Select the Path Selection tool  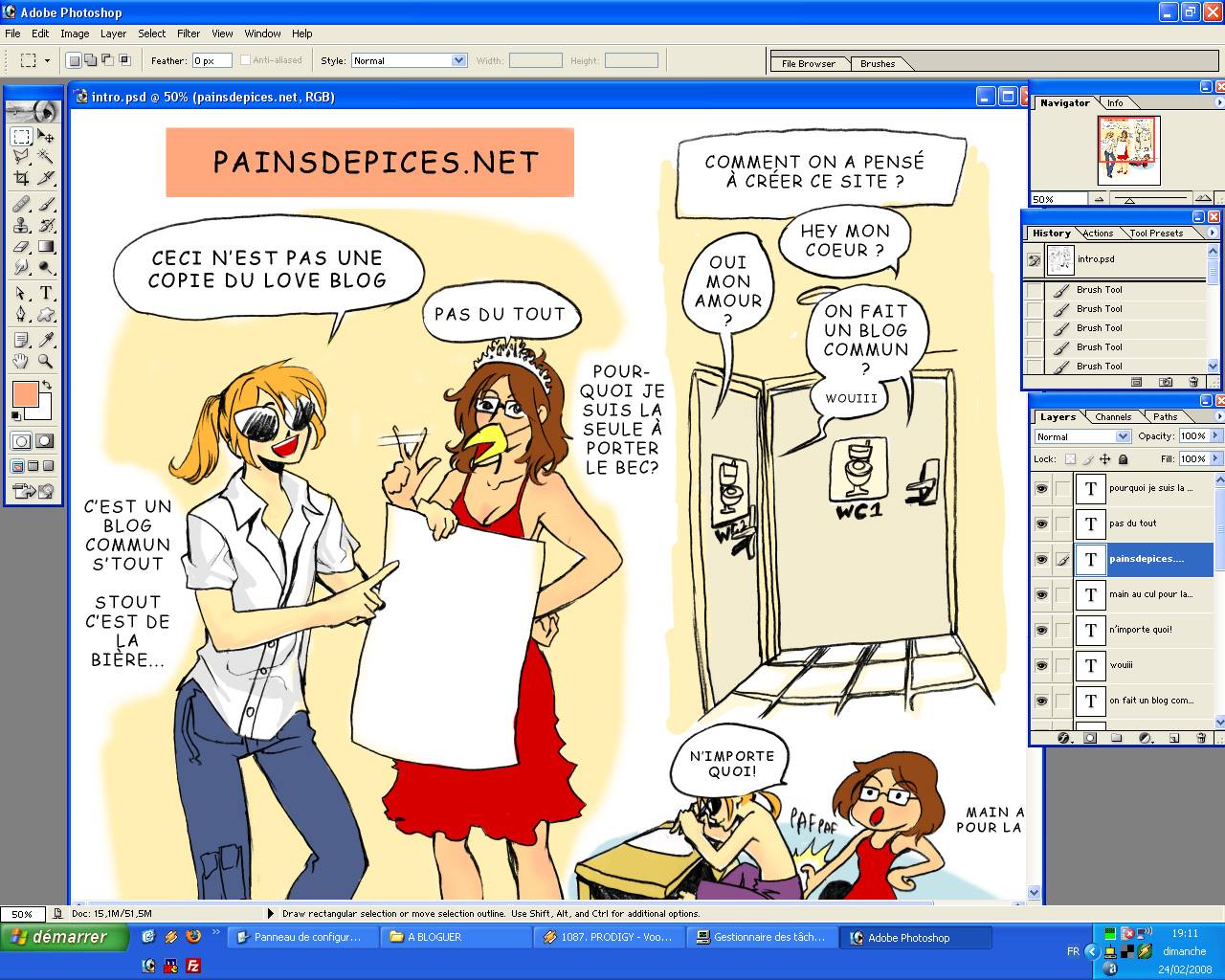pyautogui.click(x=21, y=293)
